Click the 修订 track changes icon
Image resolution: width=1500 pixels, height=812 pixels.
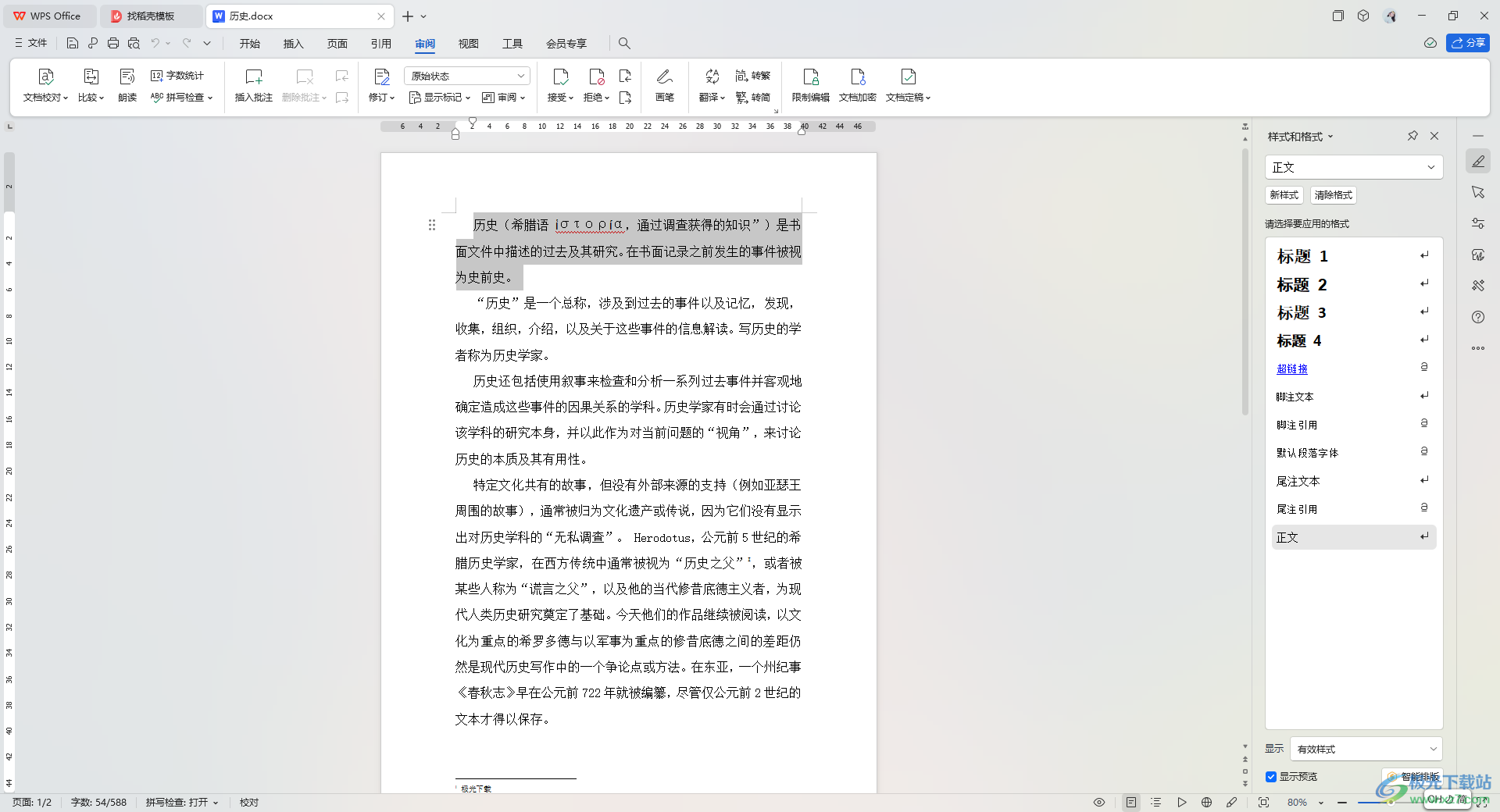(382, 77)
